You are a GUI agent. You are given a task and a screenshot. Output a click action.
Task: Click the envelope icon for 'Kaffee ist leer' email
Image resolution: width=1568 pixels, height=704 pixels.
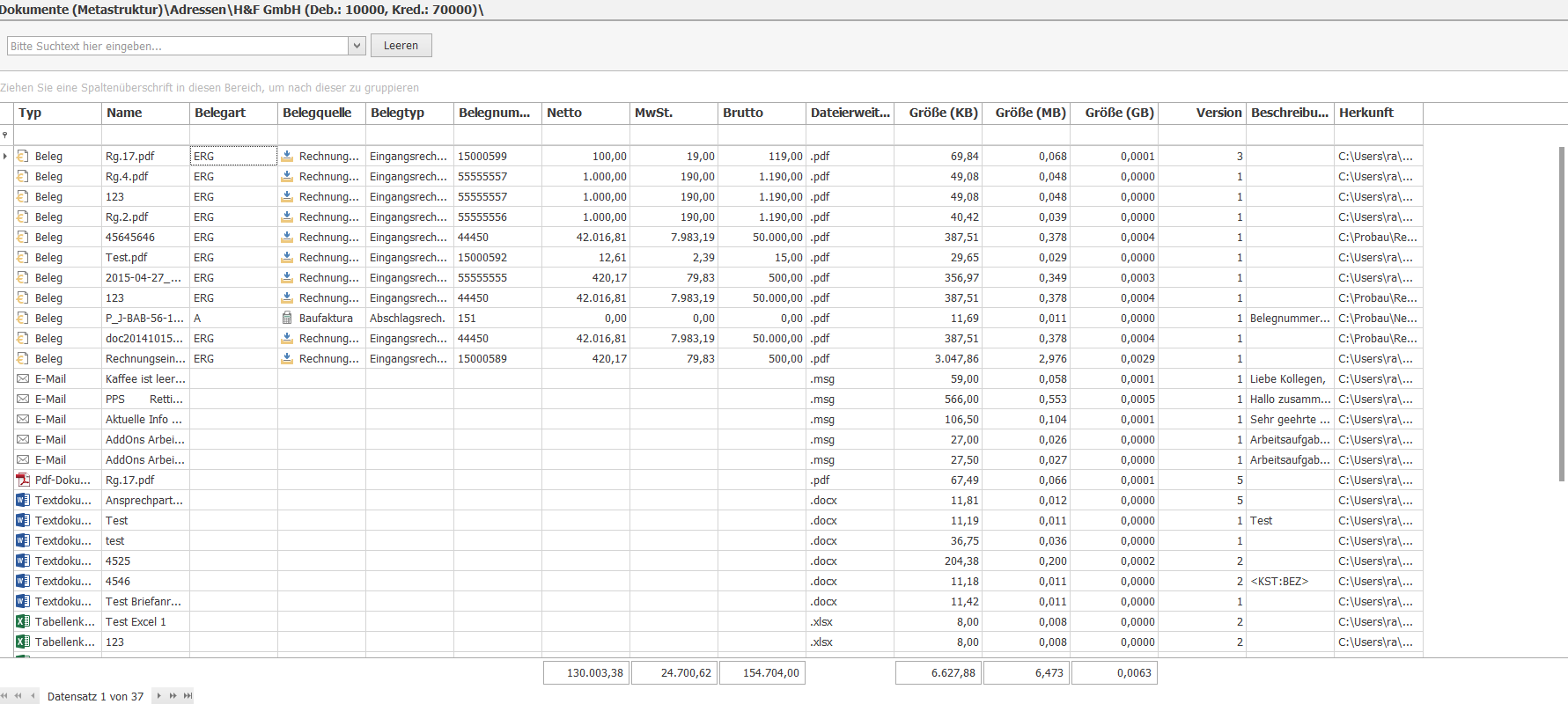pos(23,378)
